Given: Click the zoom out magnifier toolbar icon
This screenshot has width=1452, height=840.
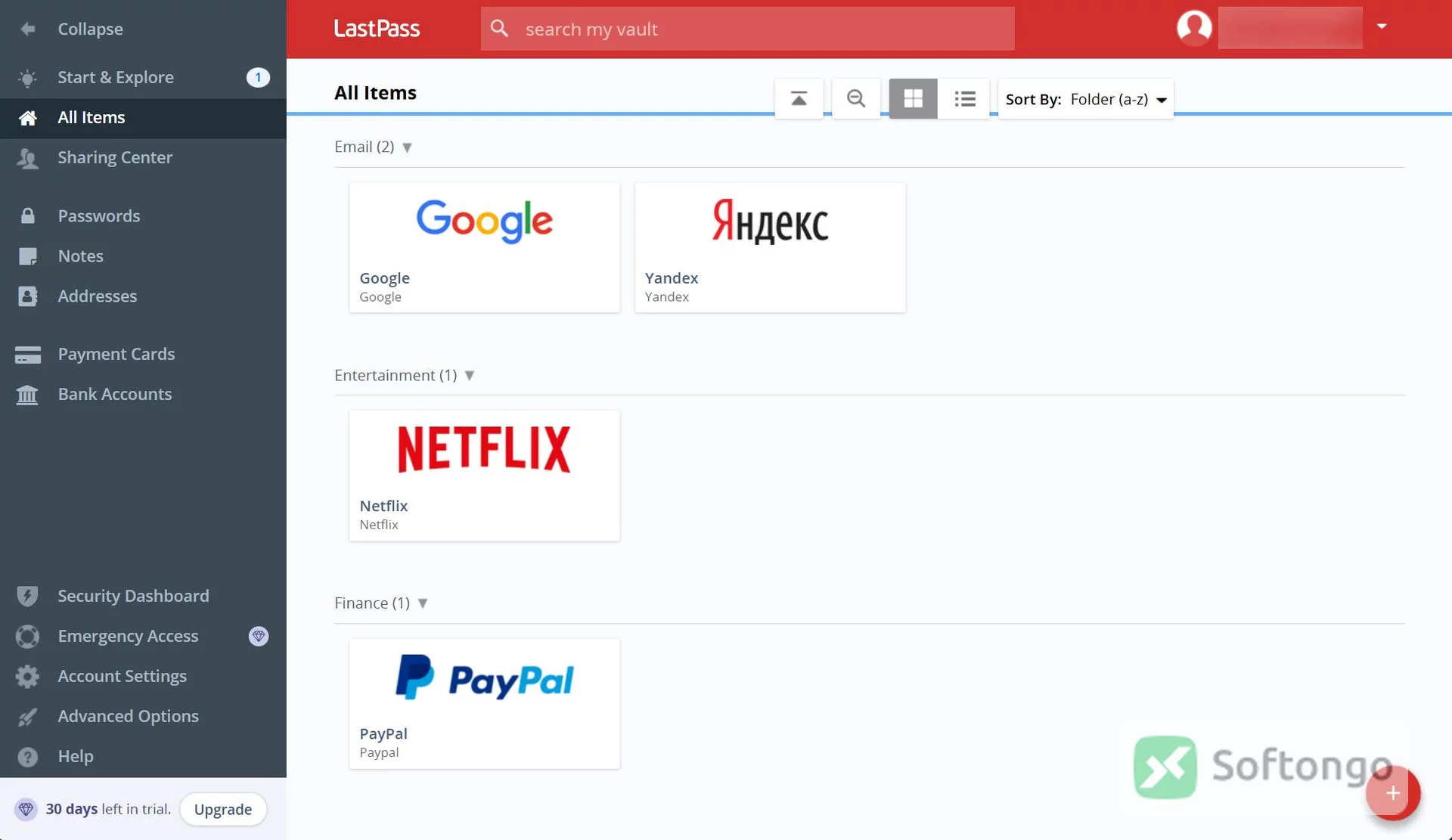Looking at the screenshot, I should (x=856, y=98).
